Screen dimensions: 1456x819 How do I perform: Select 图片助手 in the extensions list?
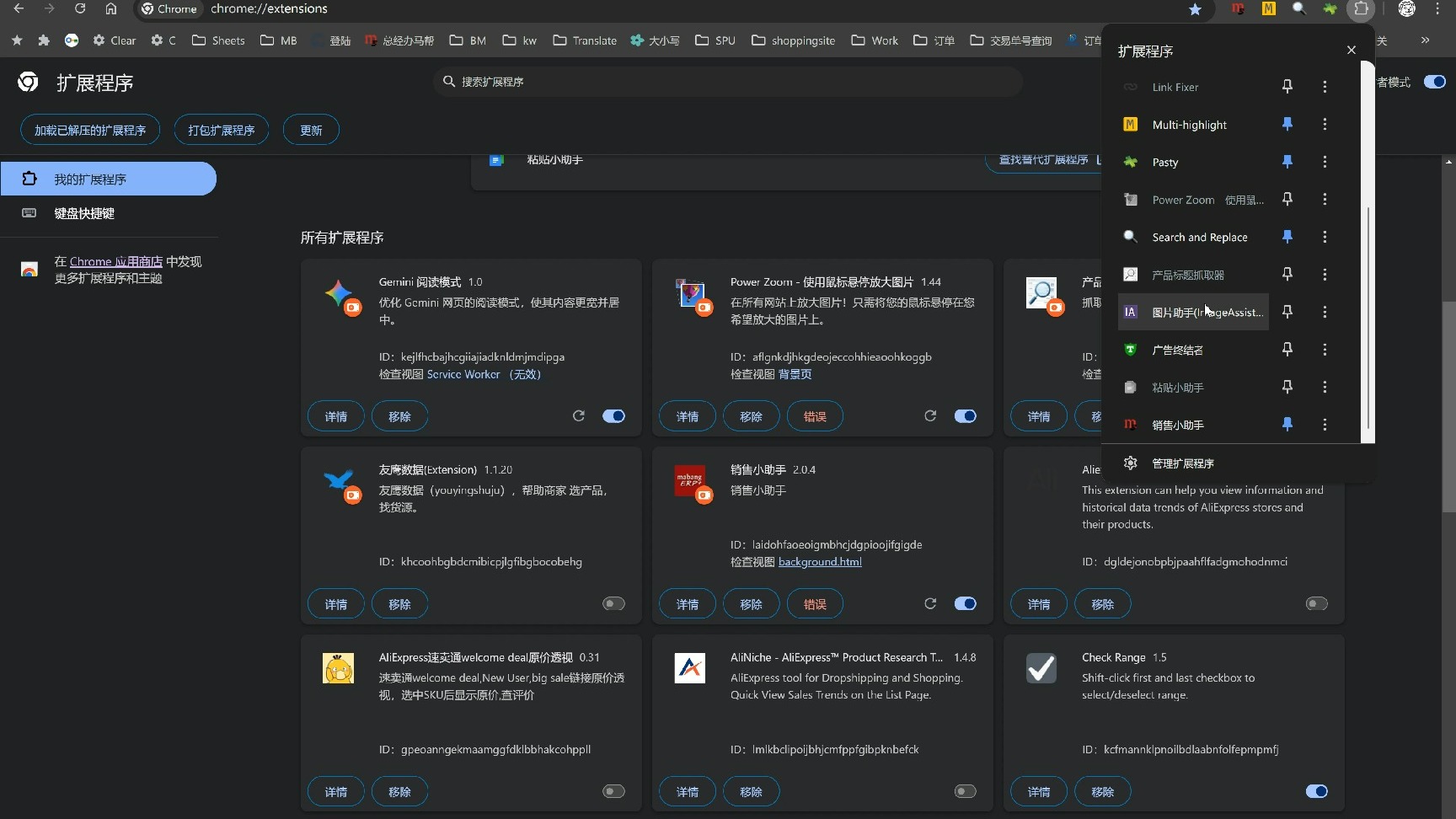point(1193,312)
